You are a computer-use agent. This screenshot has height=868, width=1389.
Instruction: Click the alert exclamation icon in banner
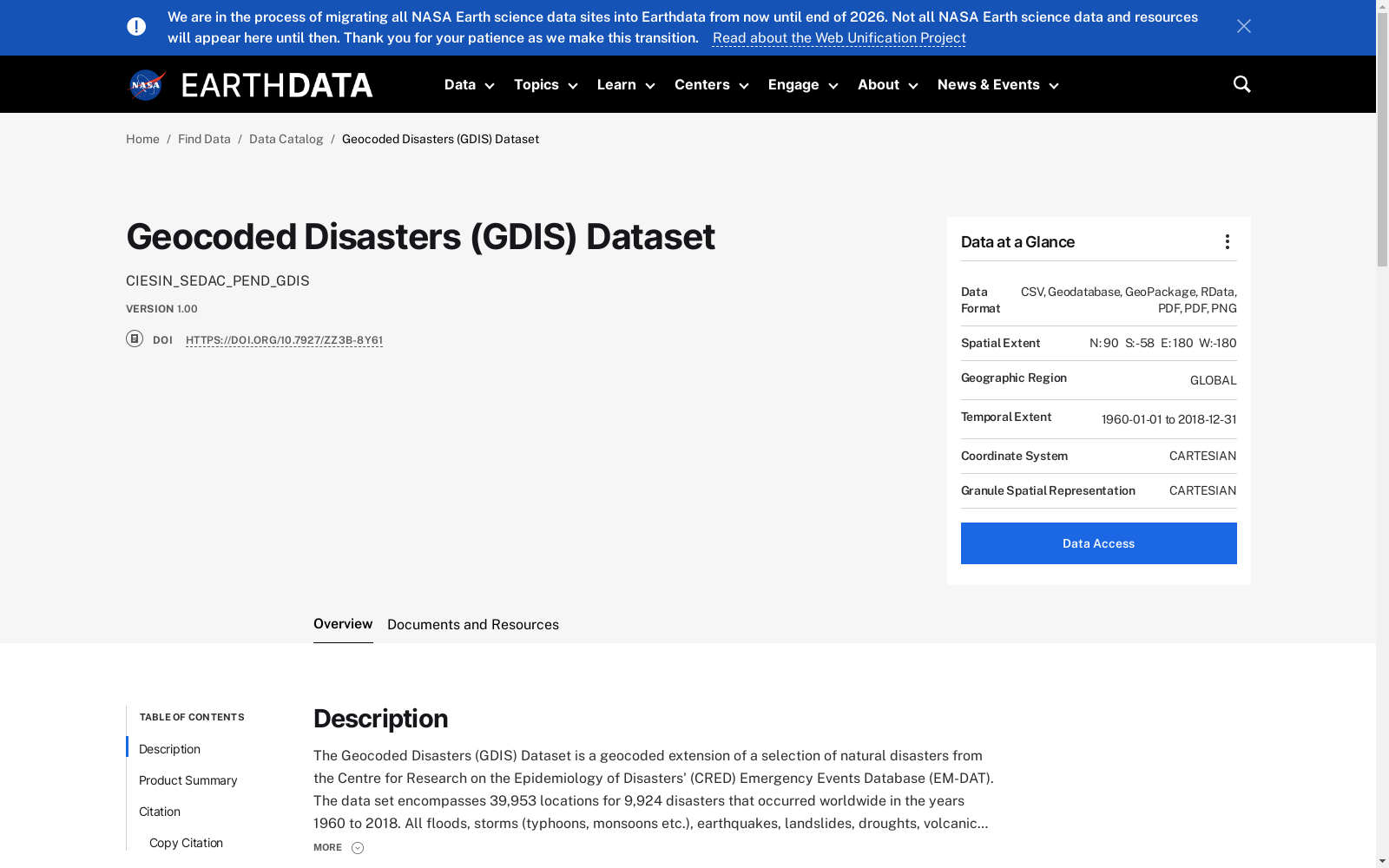136,27
